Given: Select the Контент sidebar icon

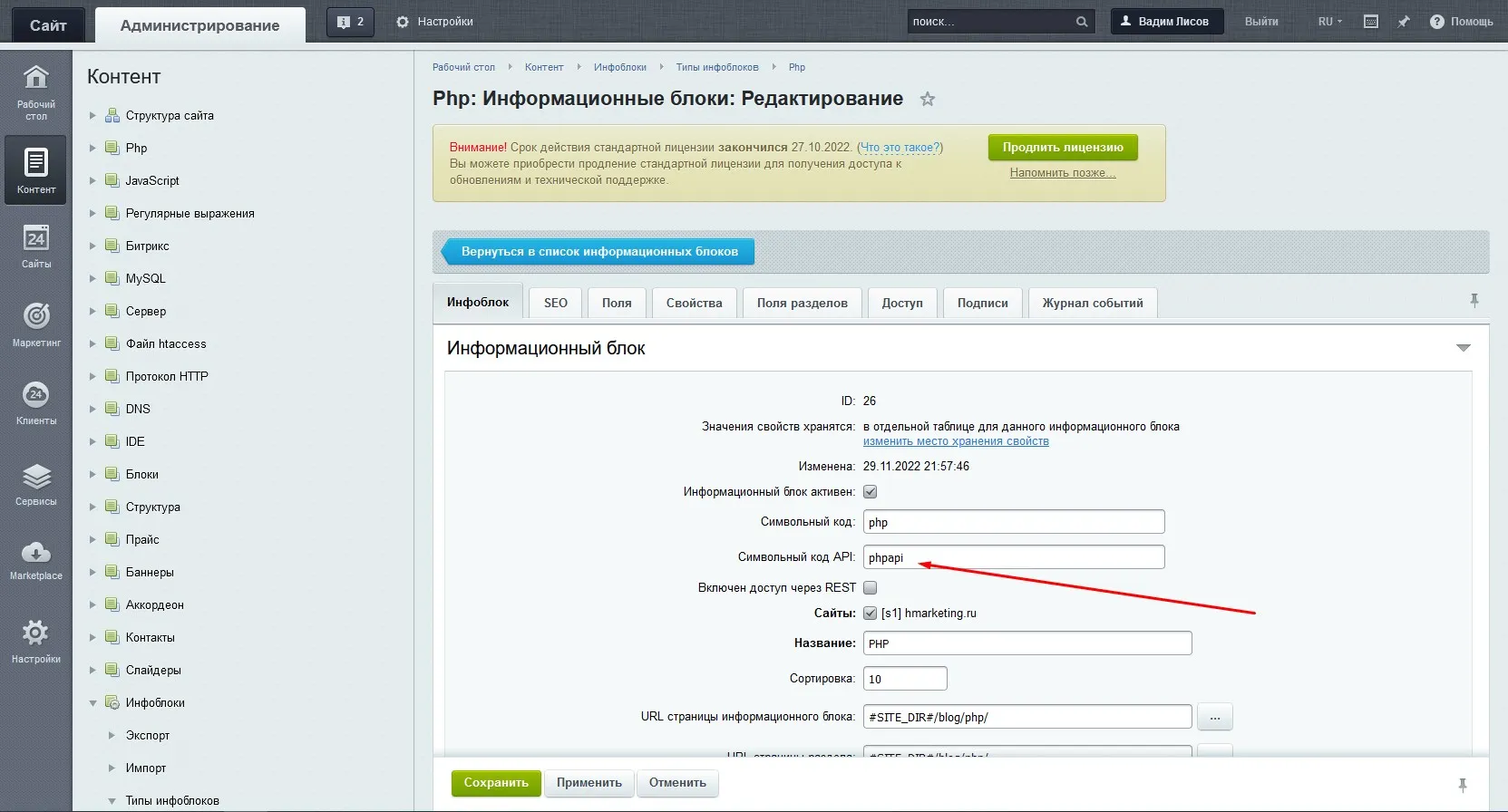Looking at the screenshot, I should coord(36,170).
